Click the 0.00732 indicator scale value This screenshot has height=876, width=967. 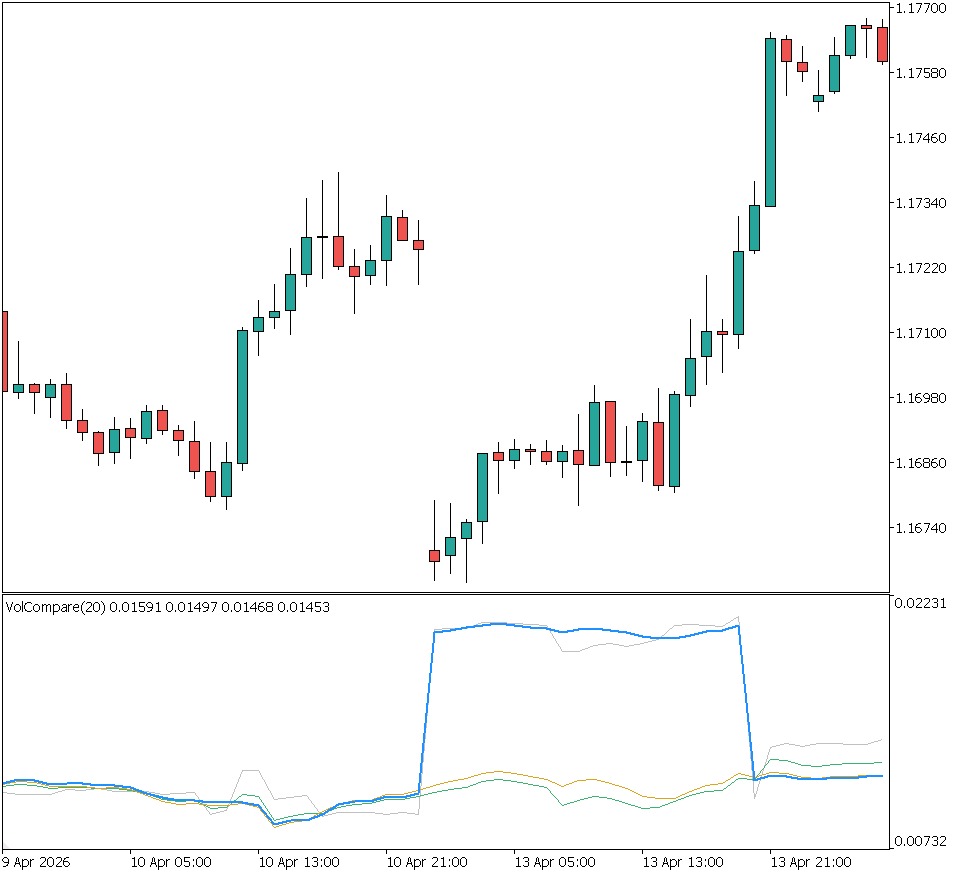tap(921, 841)
